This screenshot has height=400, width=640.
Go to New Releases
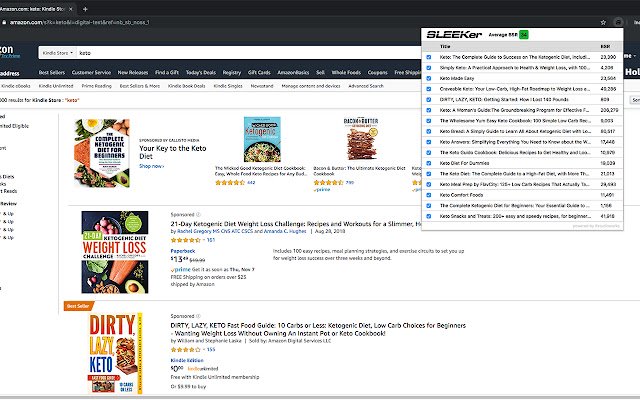pyautogui.click(x=133, y=73)
